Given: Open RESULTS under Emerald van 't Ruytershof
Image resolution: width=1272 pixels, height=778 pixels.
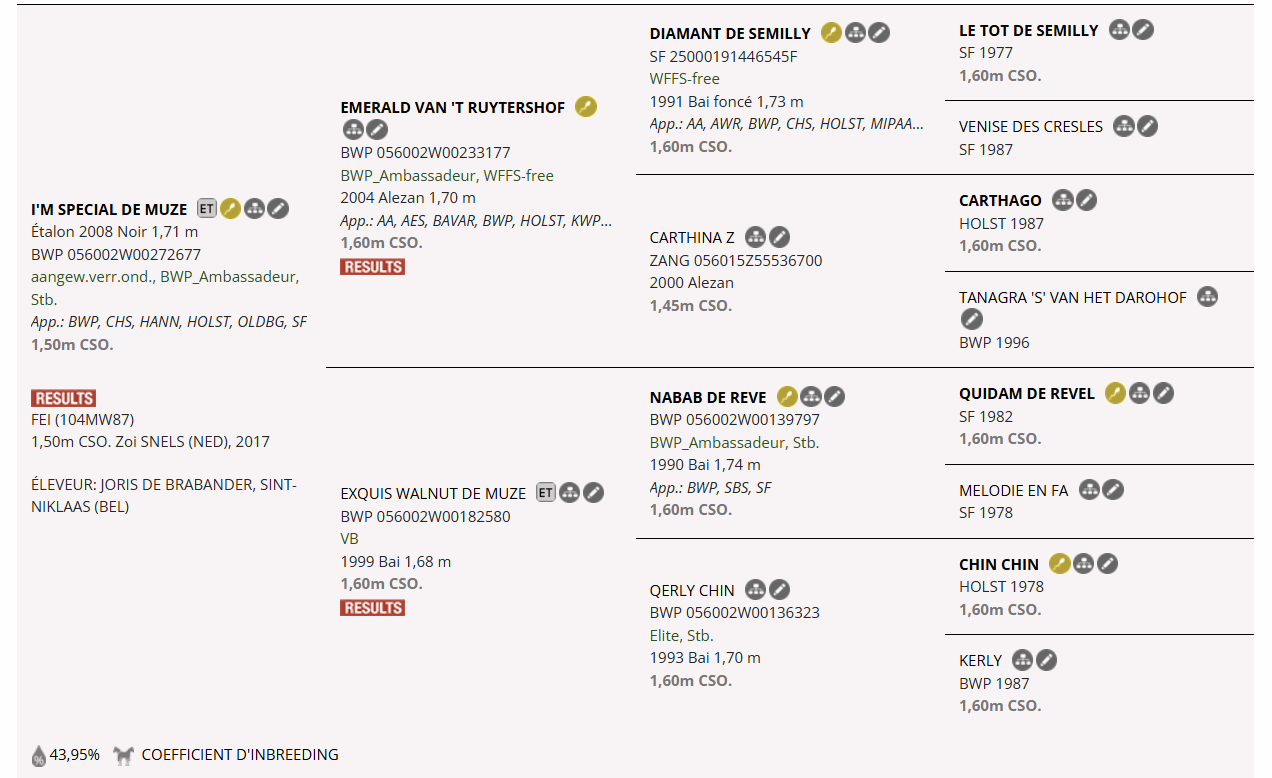Looking at the screenshot, I should tap(372, 267).
